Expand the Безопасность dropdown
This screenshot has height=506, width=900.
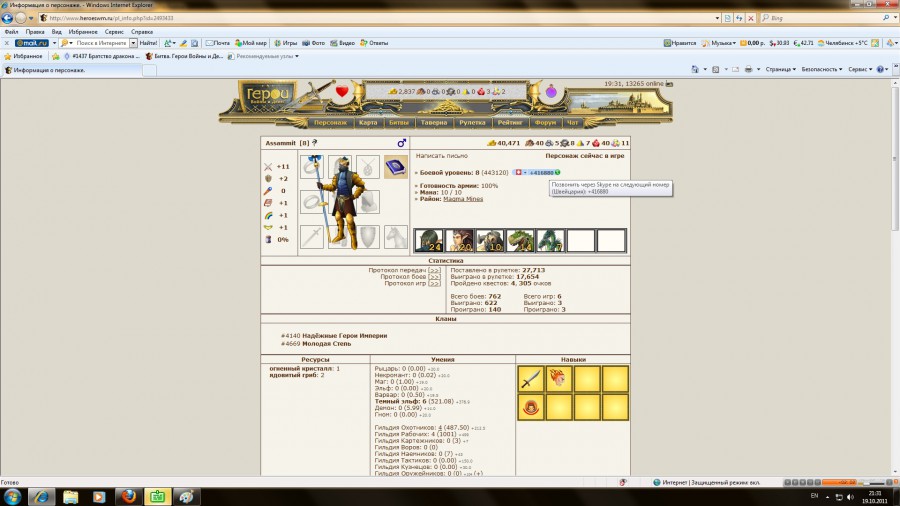[822, 69]
